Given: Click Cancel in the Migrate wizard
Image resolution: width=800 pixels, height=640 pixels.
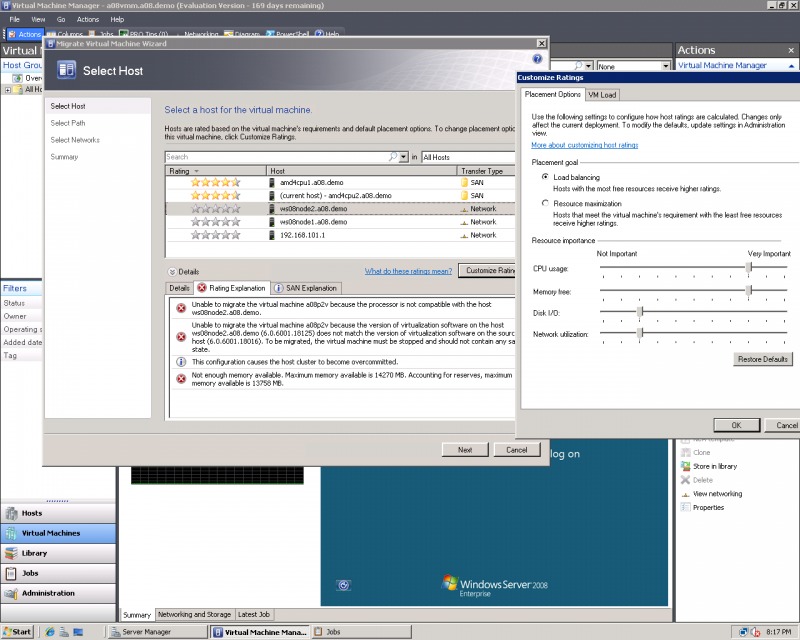Looking at the screenshot, I should [x=517, y=450].
